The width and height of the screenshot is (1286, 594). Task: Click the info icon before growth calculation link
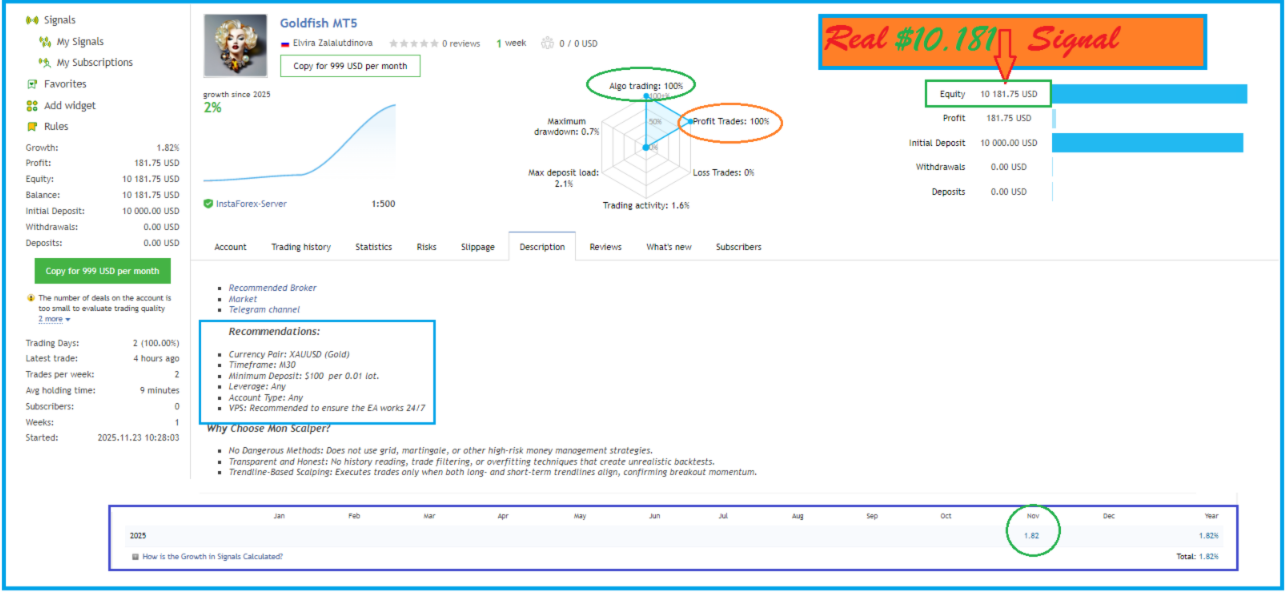point(136,557)
